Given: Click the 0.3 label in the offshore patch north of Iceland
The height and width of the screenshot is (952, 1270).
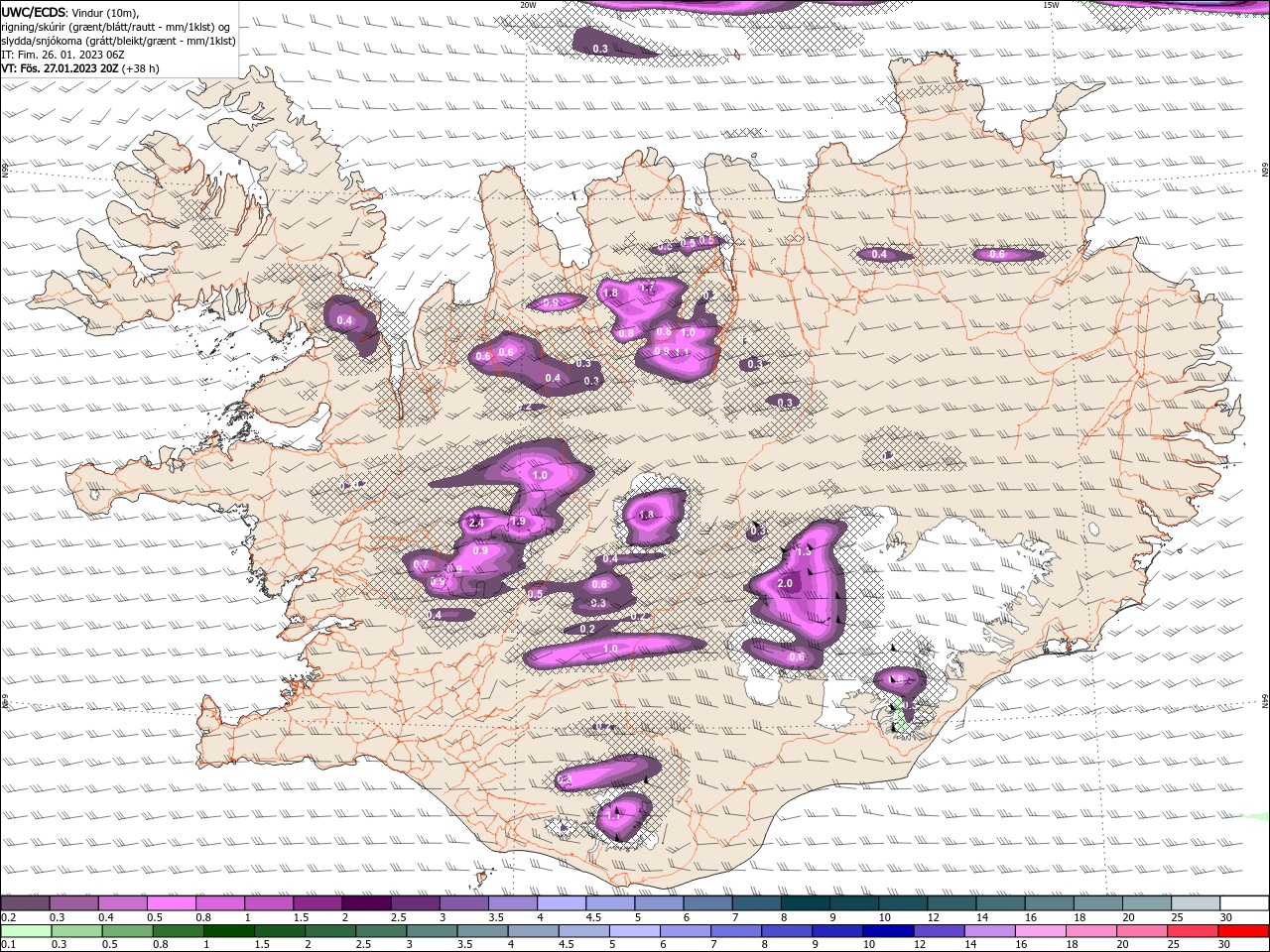Looking at the screenshot, I should tap(600, 49).
